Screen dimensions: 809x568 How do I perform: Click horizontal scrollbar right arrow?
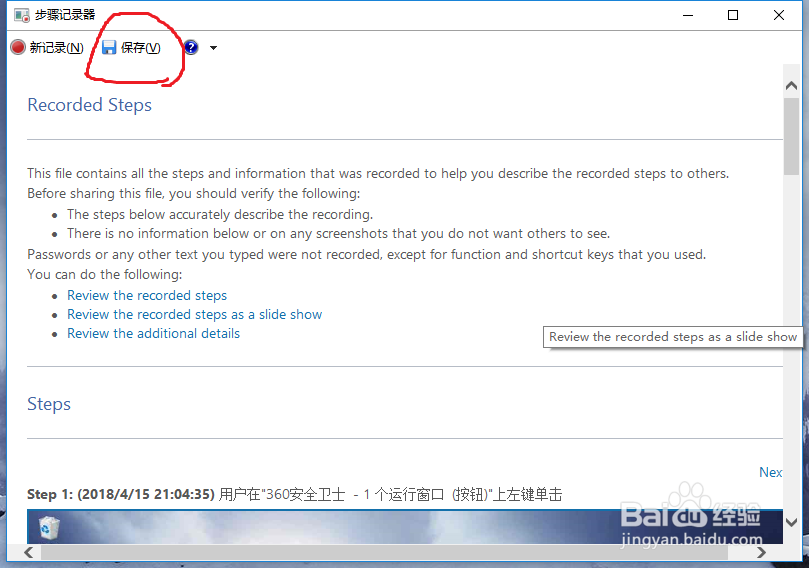pos(761,553)
